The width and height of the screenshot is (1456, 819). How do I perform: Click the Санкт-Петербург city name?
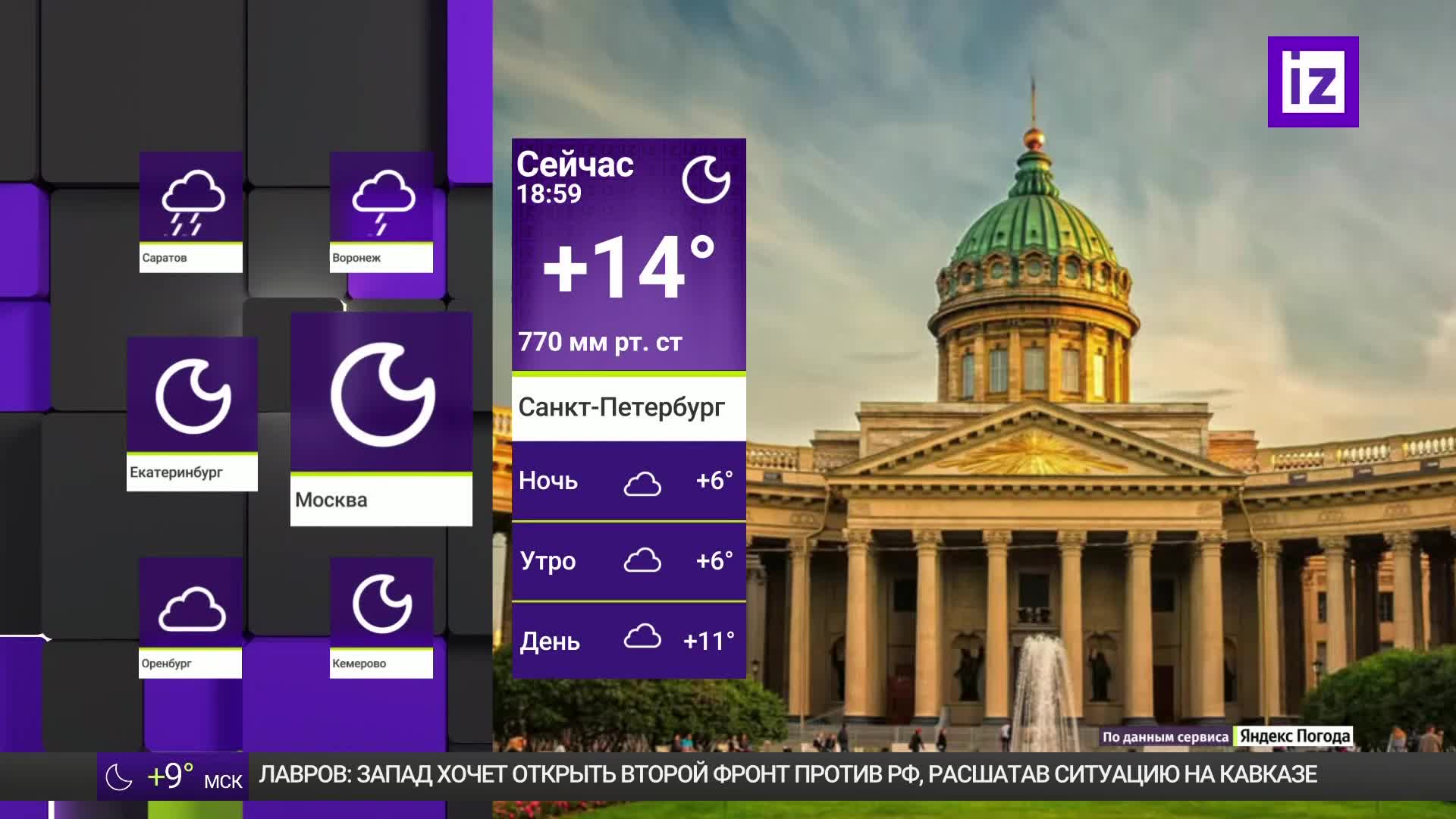[622, 407]
